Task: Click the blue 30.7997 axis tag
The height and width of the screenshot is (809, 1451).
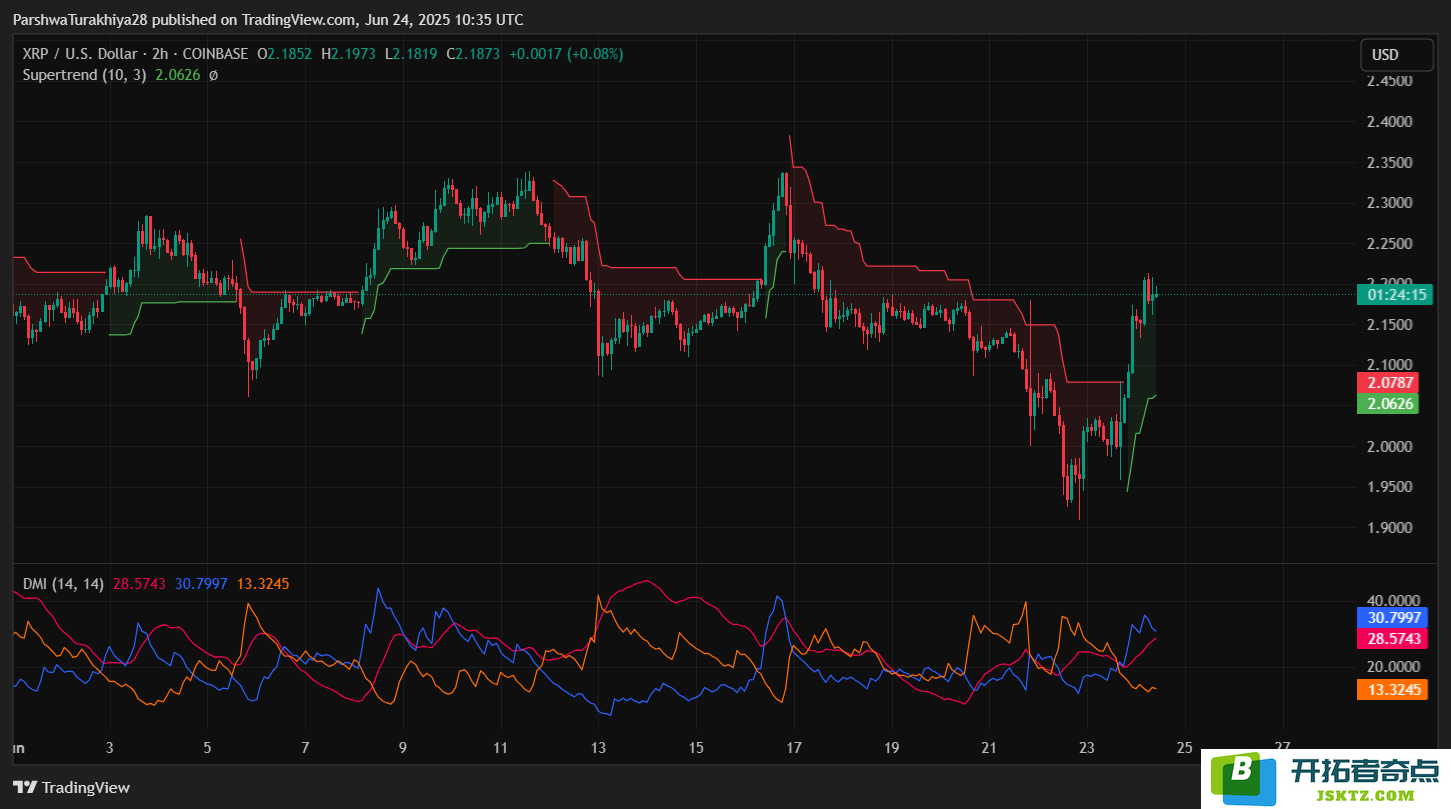Action: pyautogui.click(x=1393, y=618)
